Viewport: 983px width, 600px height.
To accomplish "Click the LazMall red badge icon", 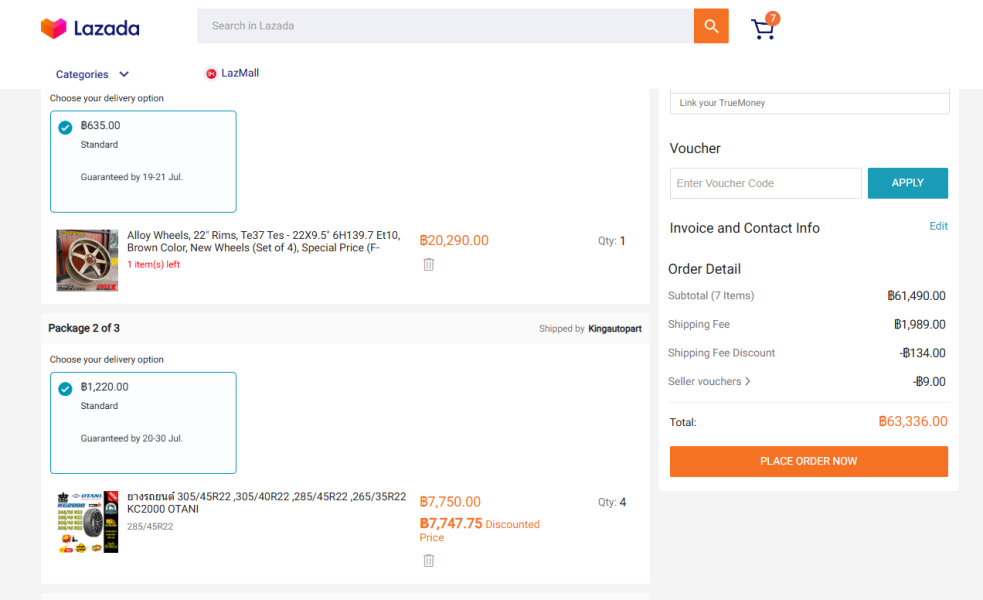I will point(211,73).
